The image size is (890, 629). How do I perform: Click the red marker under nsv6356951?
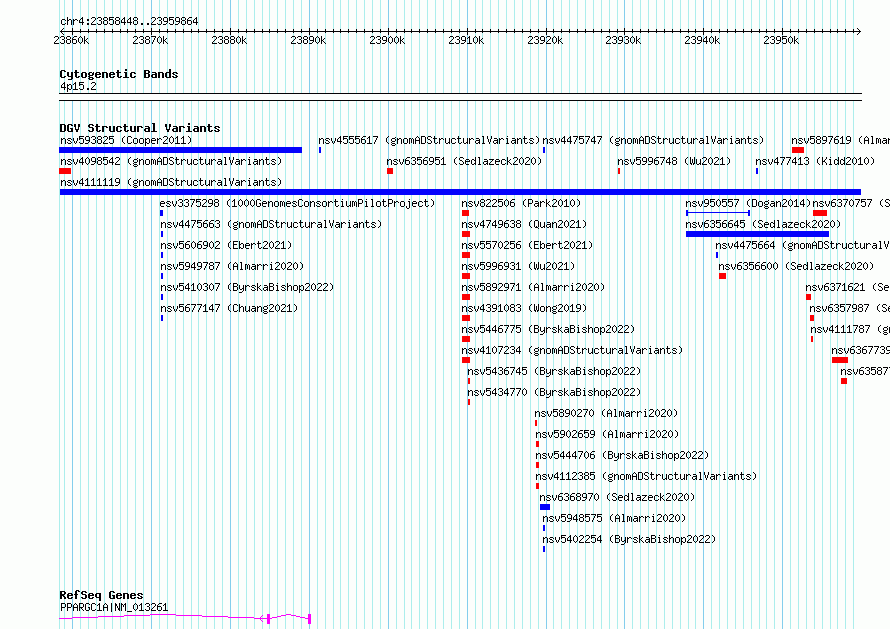tap(390, 171)
